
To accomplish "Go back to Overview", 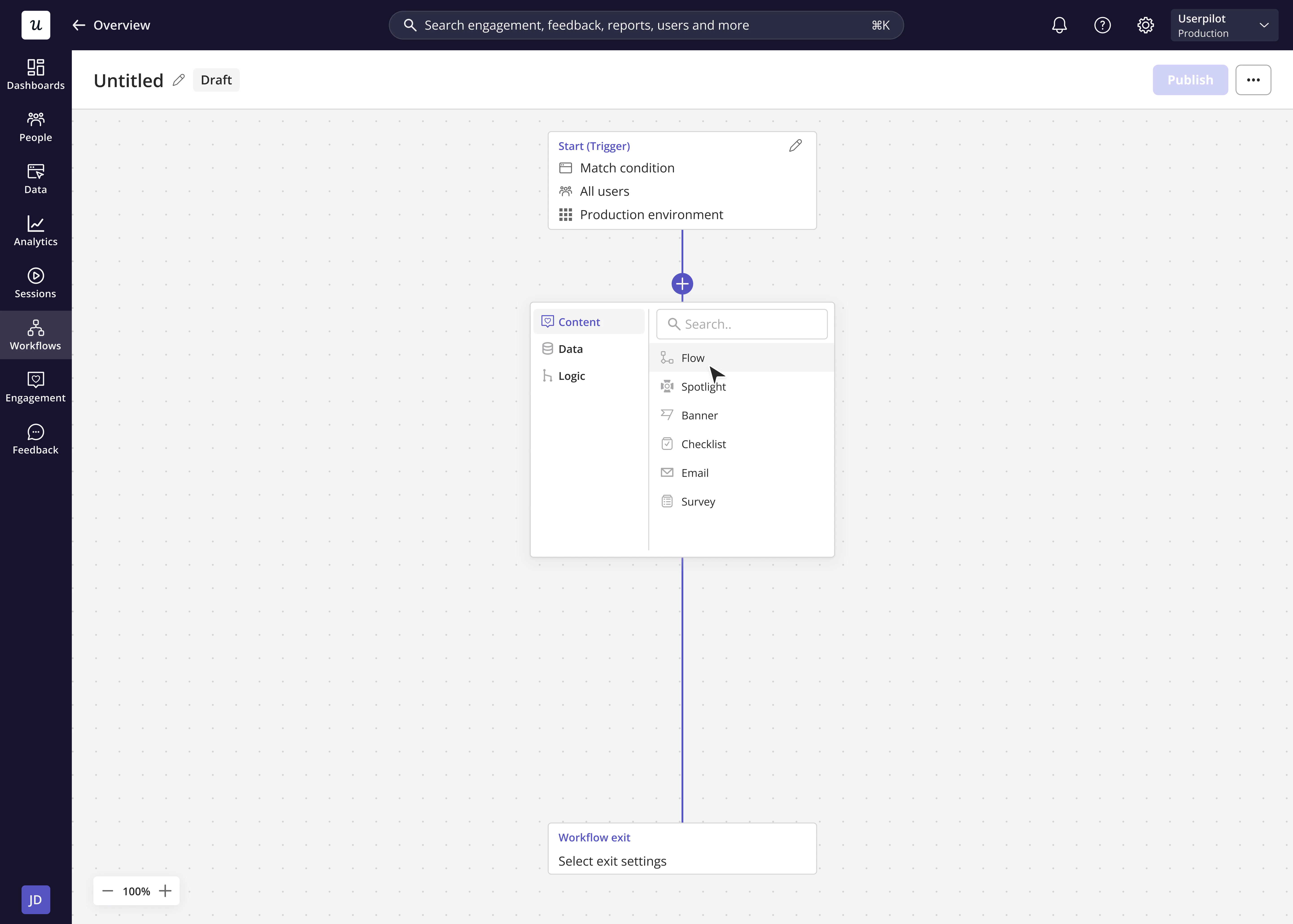I will pyautogui.click(x=112, y=25).
